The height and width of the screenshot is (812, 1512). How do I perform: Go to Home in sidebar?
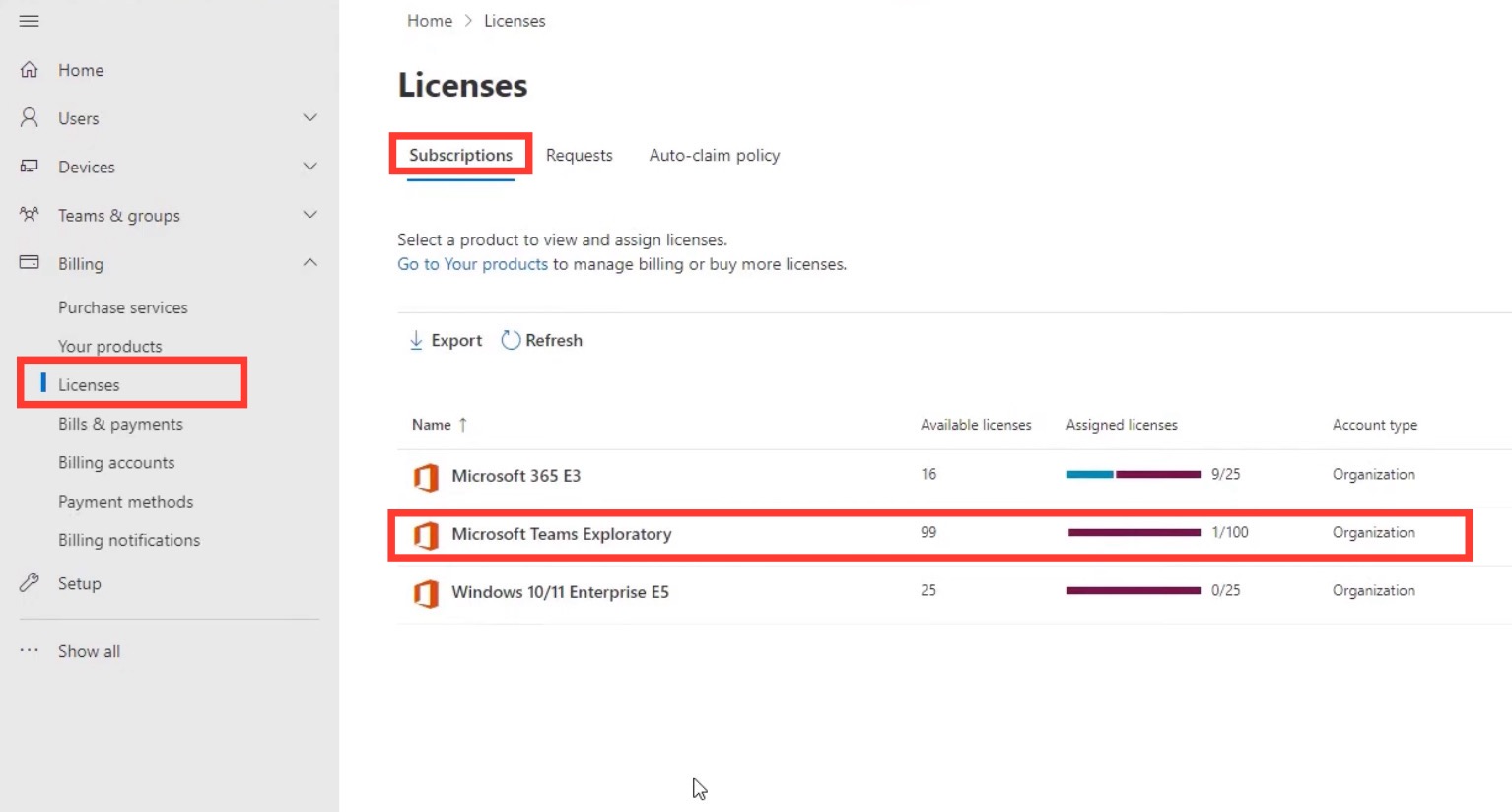(x=81, y=70)
